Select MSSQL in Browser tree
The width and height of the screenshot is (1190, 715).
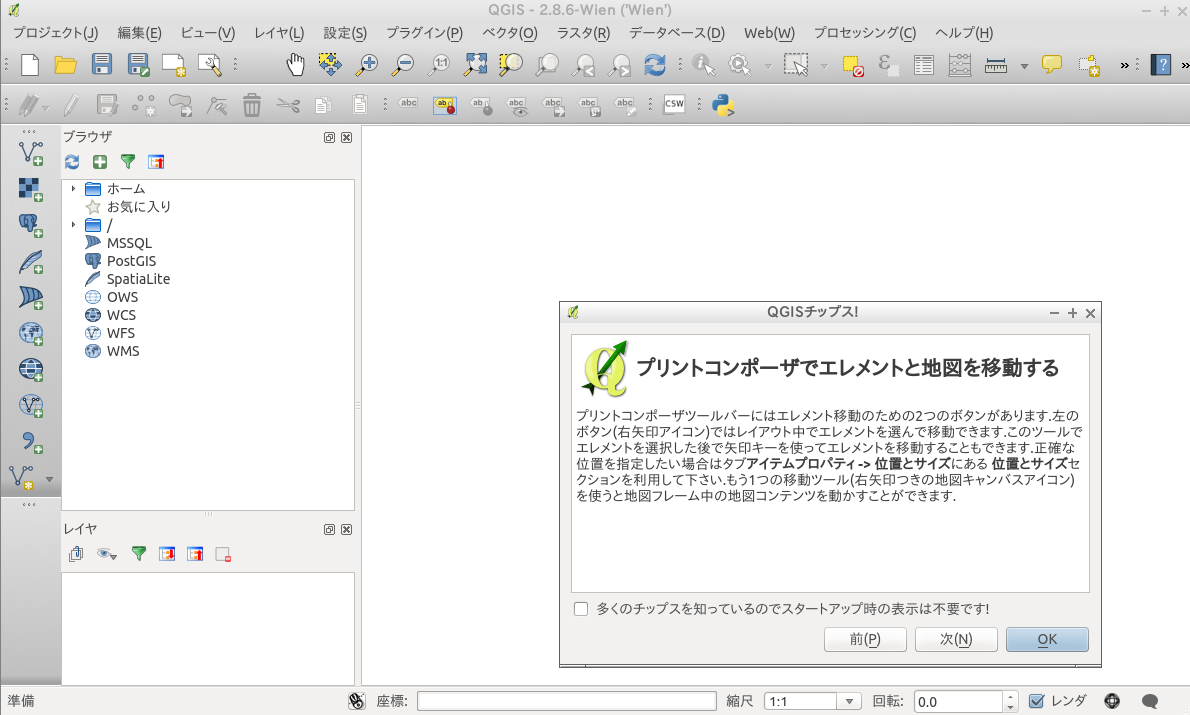tap(129, 242)
